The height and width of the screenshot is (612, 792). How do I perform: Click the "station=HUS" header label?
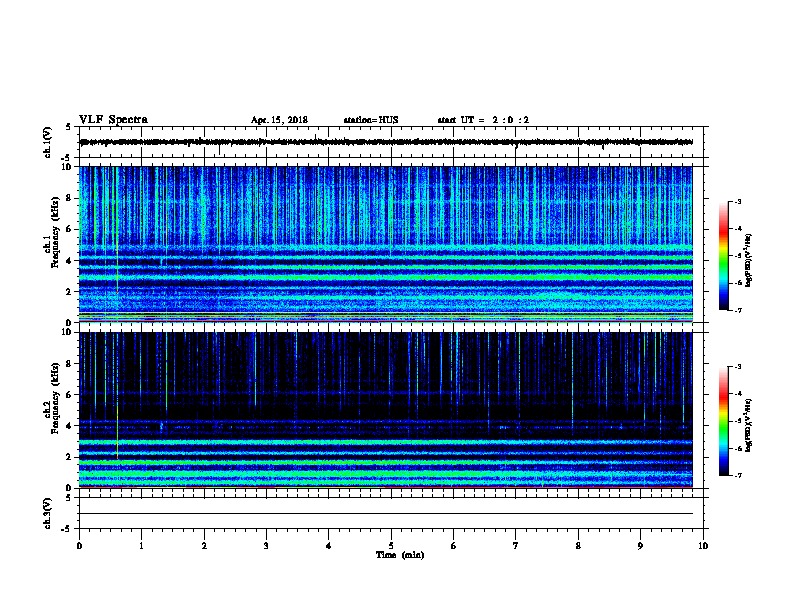click(x=371, y=120)
